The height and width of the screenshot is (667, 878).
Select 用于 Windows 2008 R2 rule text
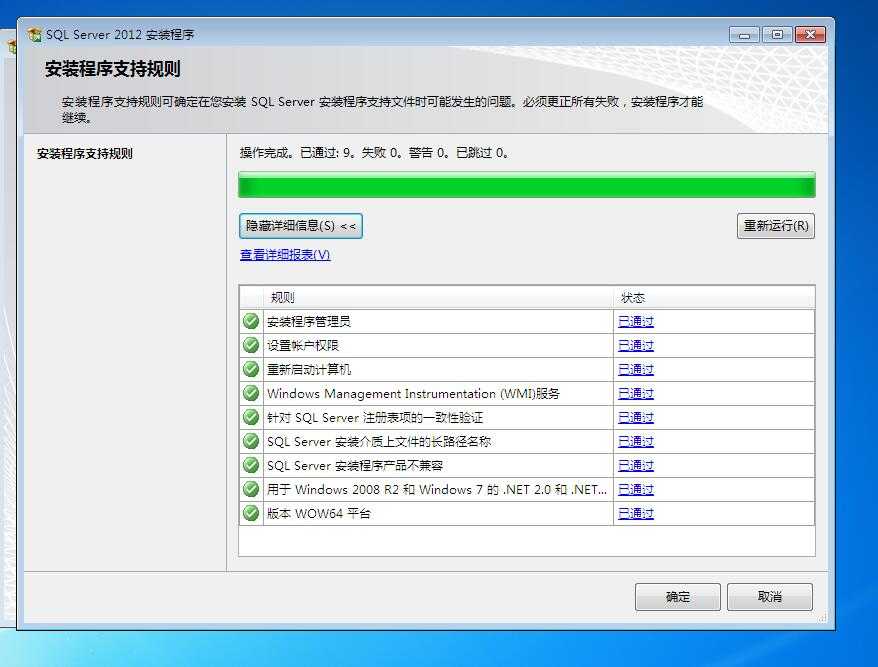[x=437, y=489]
